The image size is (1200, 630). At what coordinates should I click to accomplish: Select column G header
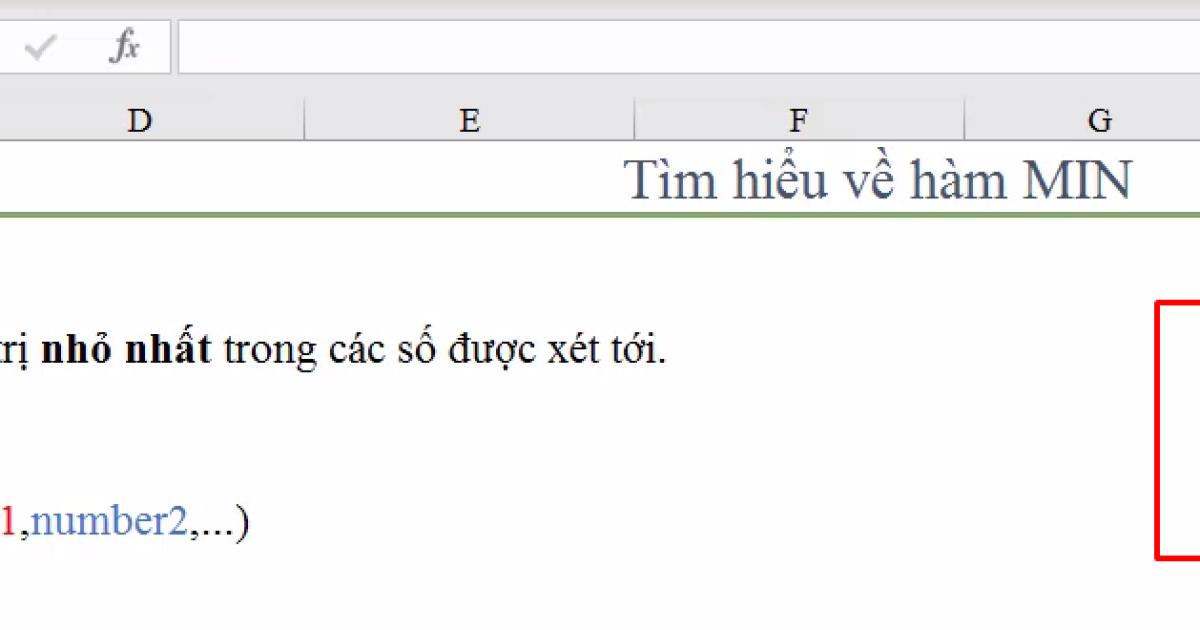(x=1100, y=120)
